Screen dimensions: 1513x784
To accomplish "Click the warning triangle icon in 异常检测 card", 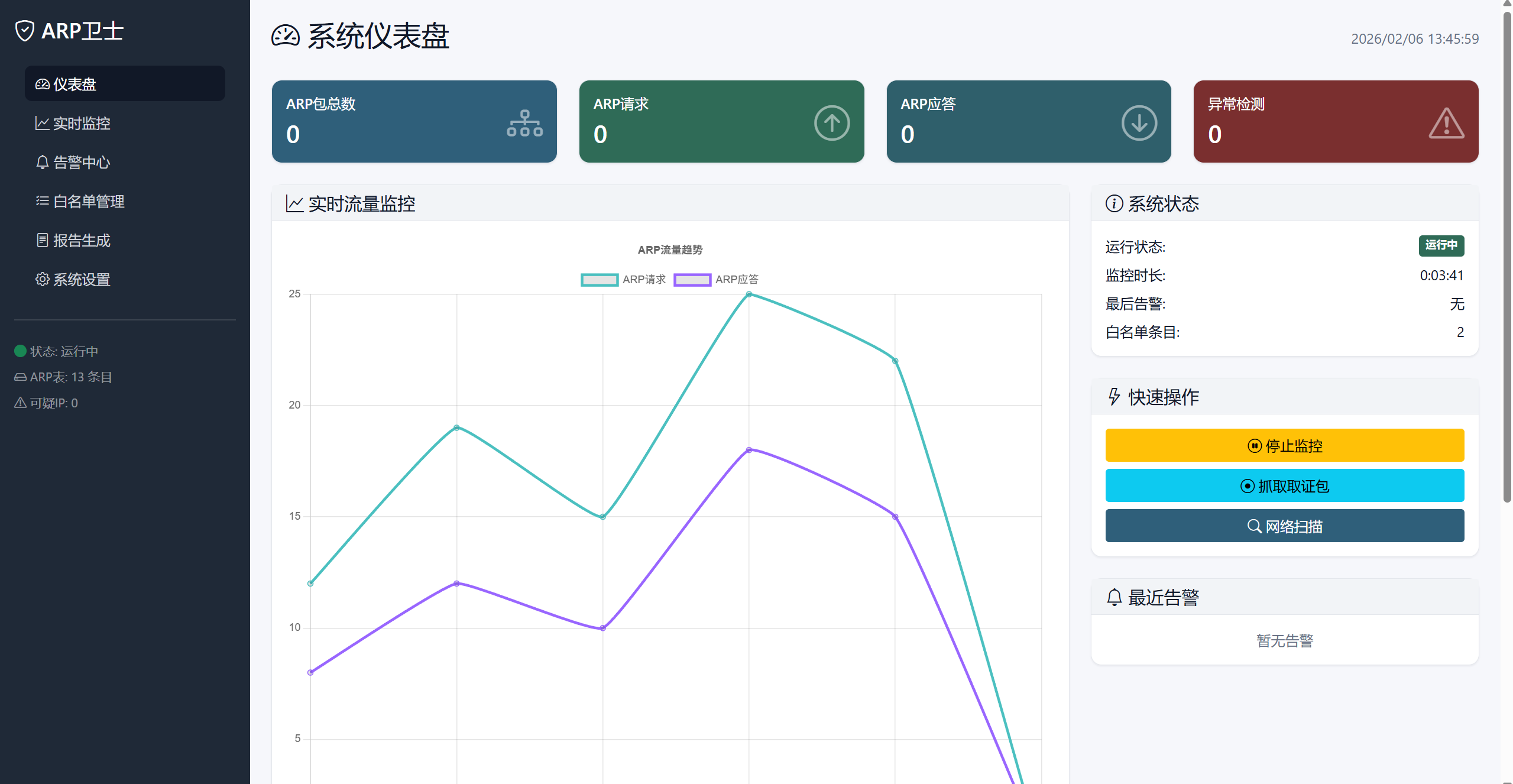I will click(x=1446, y=123).
